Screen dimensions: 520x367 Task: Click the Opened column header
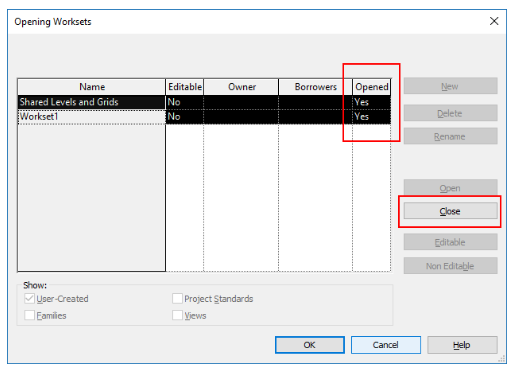click(x=372, y=87)
